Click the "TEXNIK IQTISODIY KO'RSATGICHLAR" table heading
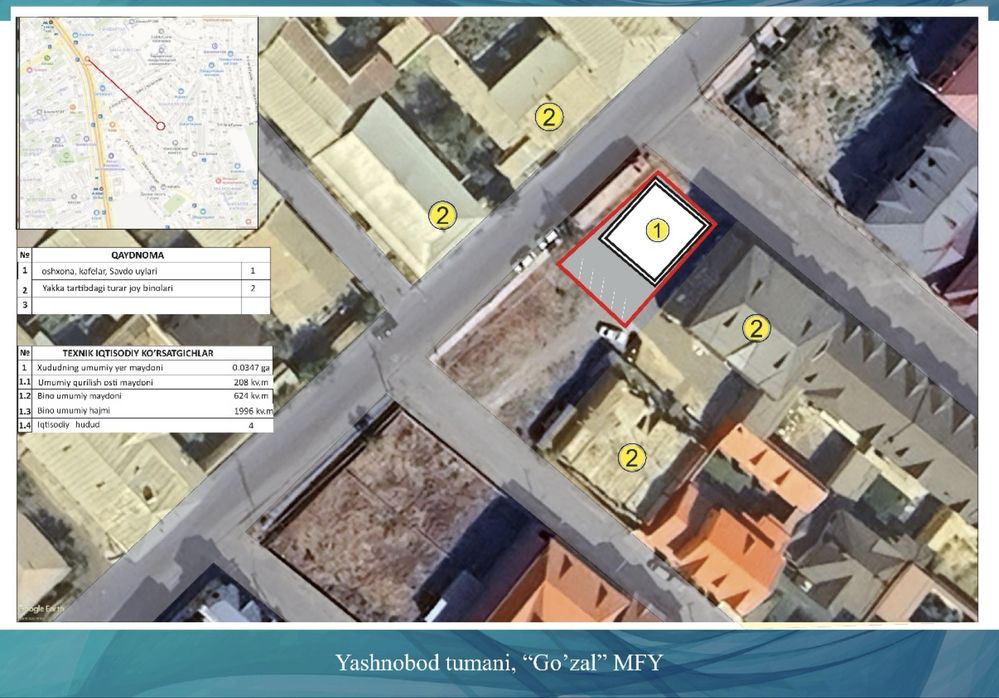This screenshot has height=698, width=999. pos(138,353)
